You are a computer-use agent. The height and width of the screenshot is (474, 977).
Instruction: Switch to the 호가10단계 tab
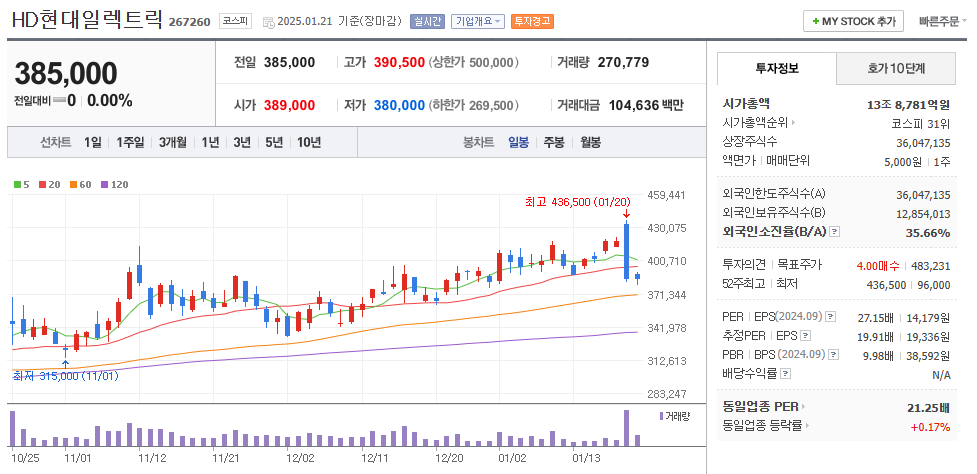point(895,69)
